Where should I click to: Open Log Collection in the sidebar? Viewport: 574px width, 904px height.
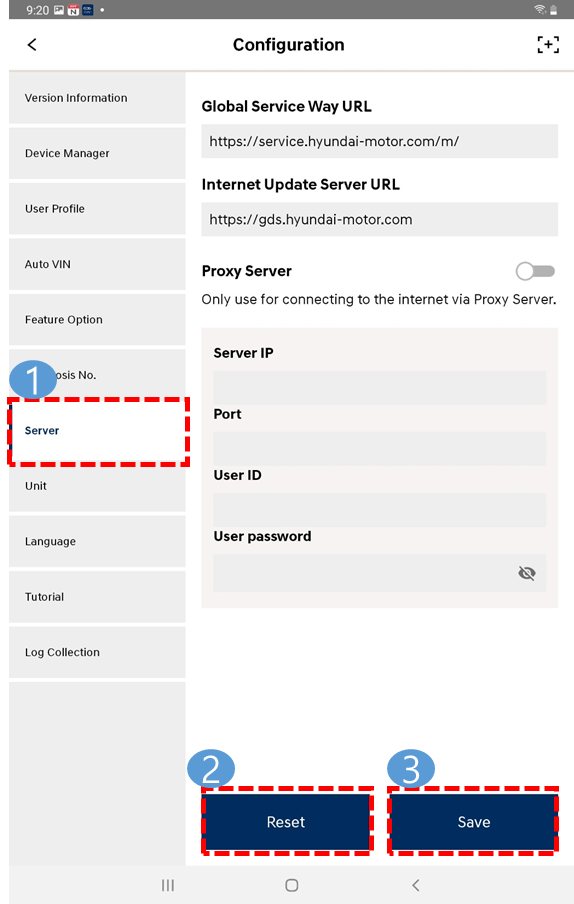(x=97, y=652)
